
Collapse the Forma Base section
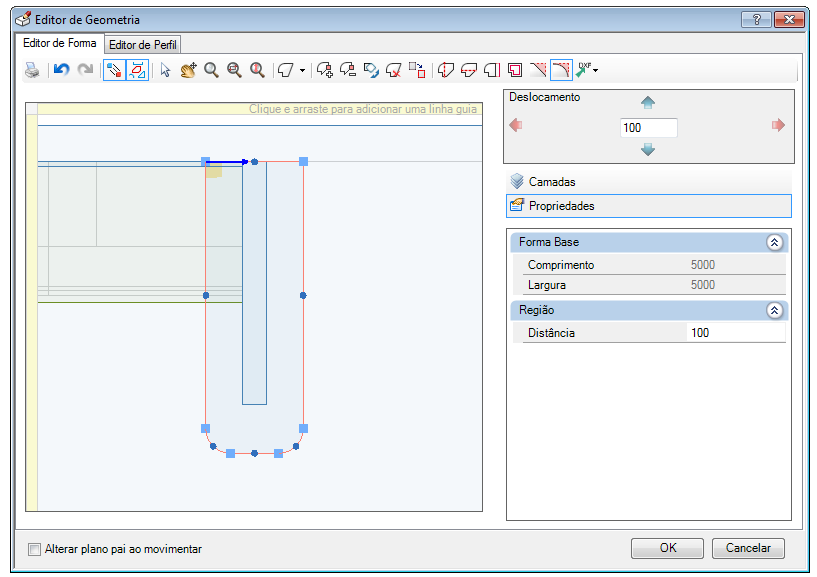click(774, 242)
